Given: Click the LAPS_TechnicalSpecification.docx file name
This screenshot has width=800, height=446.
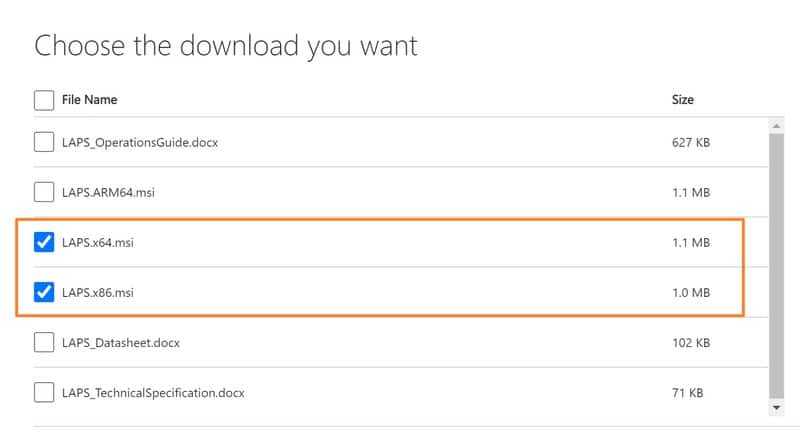Looking at the screenshot, I should pos(153,393).
